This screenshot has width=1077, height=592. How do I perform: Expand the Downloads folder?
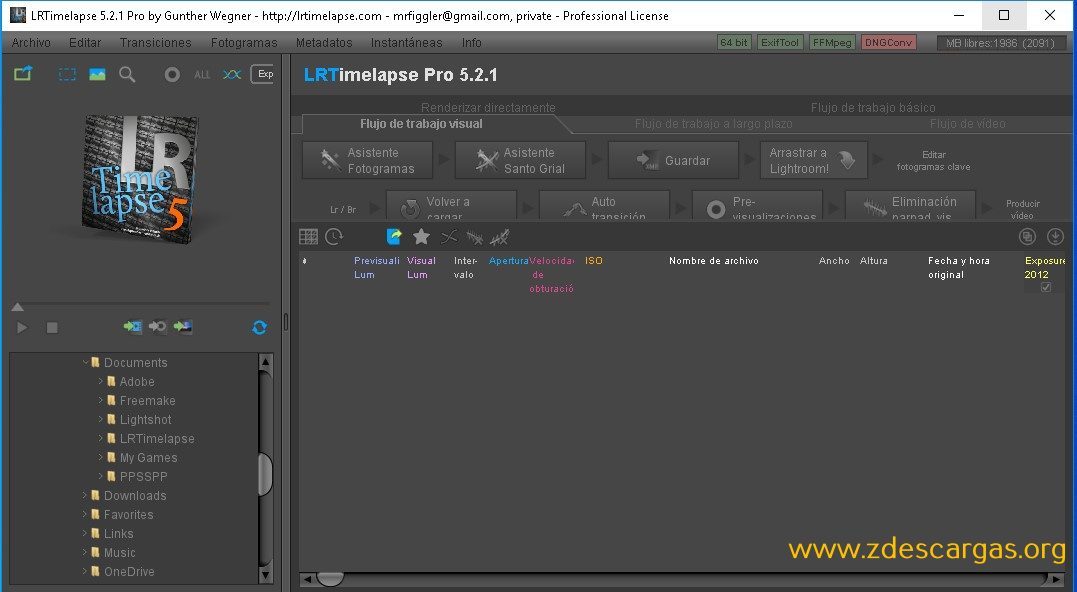85,495
